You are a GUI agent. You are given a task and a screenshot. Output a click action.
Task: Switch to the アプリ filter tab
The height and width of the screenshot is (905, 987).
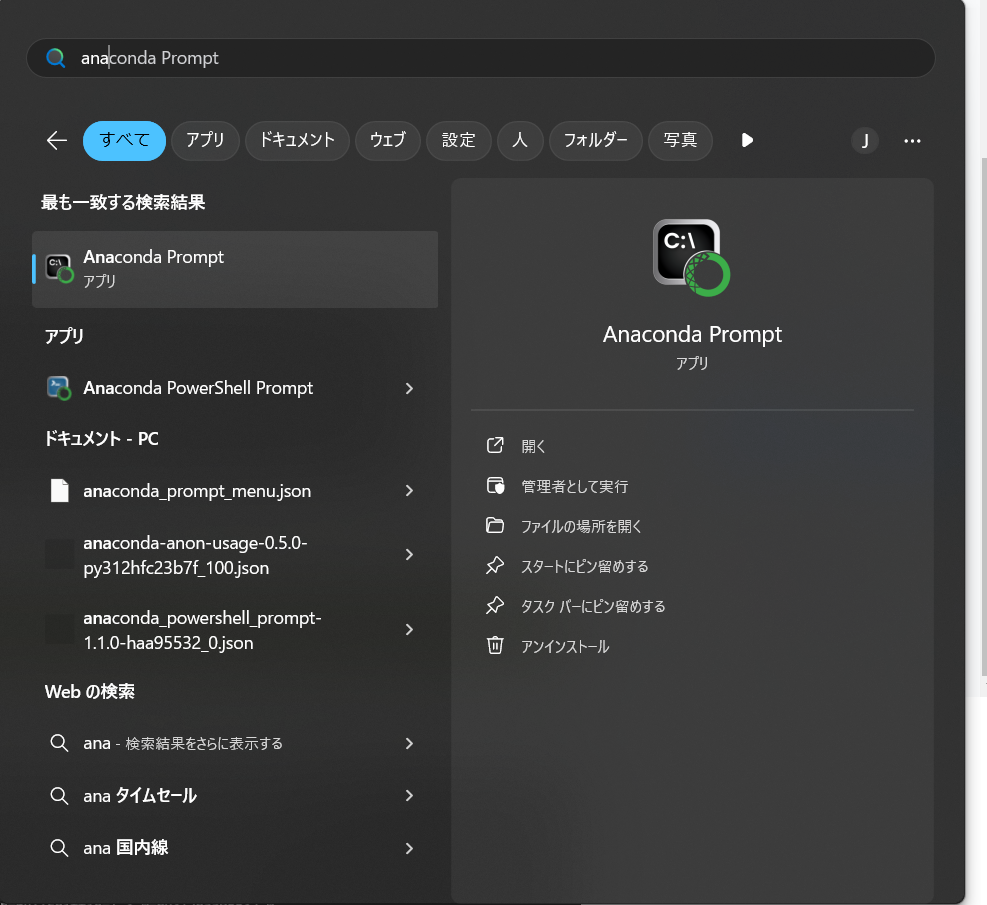pyautogui.click(x=205, y=140)
